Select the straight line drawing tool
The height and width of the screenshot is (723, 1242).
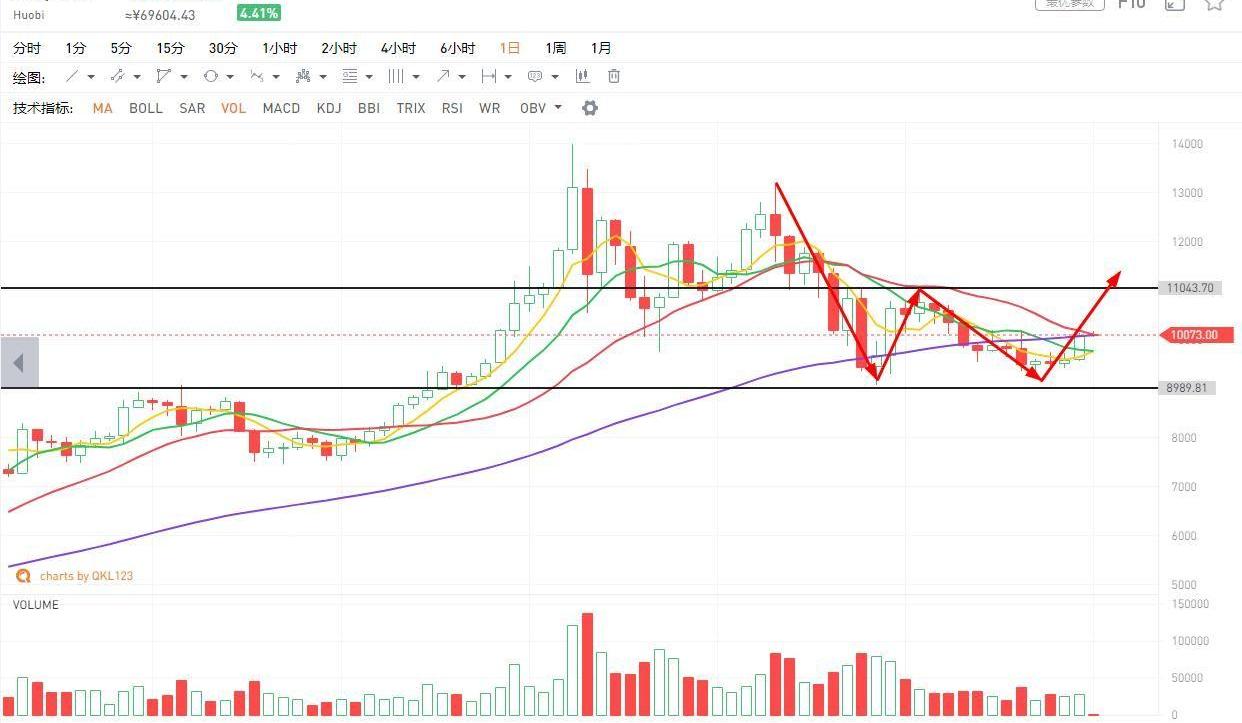(72, 77)
